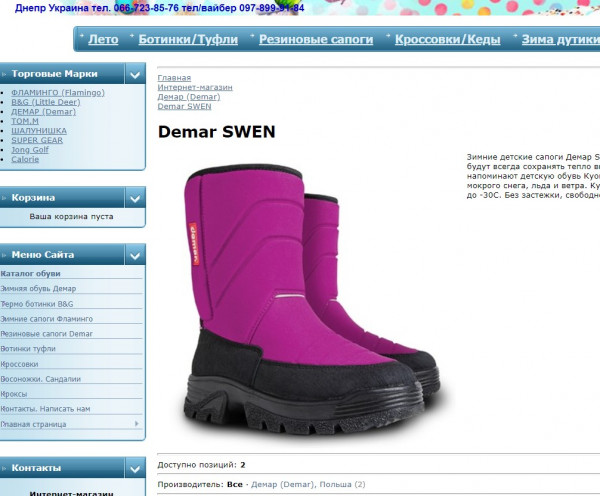
Task: Open the Кроссовки/Кеды menu section
Action: 447,39
